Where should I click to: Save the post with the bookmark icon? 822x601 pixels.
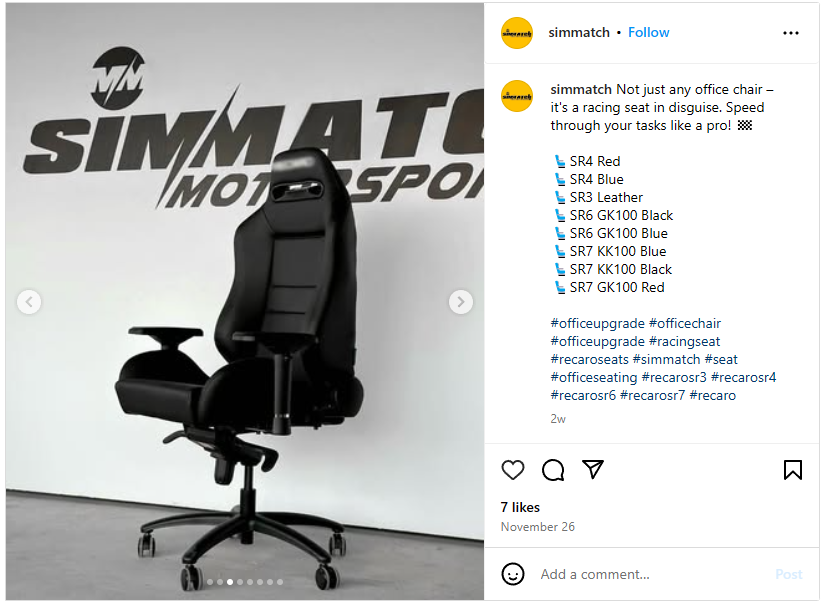pos(793,470)
